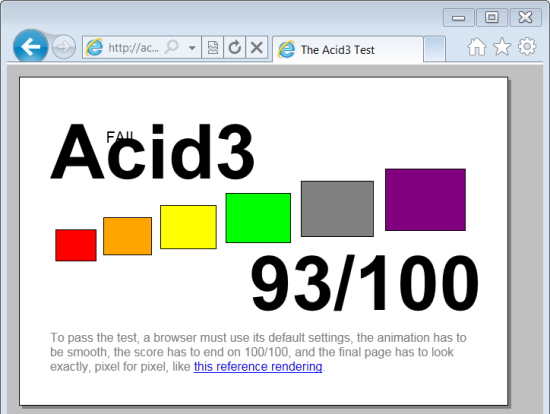Click the 93/100 score text

tap(364, 283)
